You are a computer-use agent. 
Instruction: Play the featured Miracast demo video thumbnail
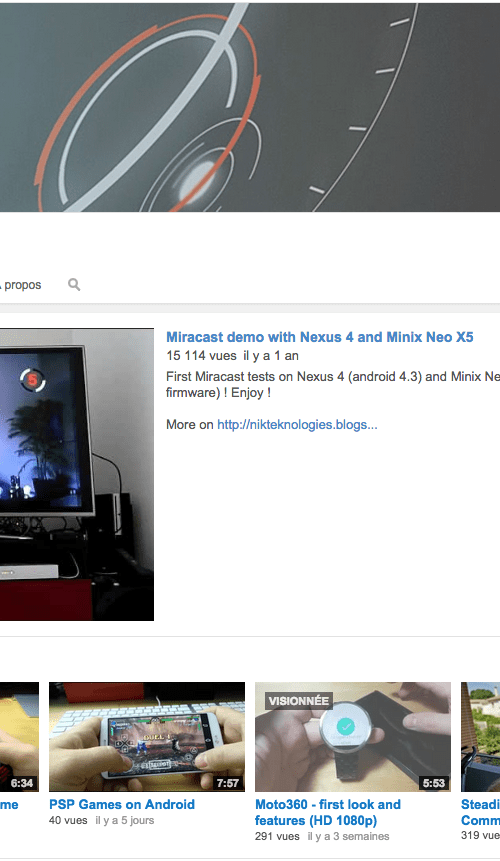click(77, 474)
